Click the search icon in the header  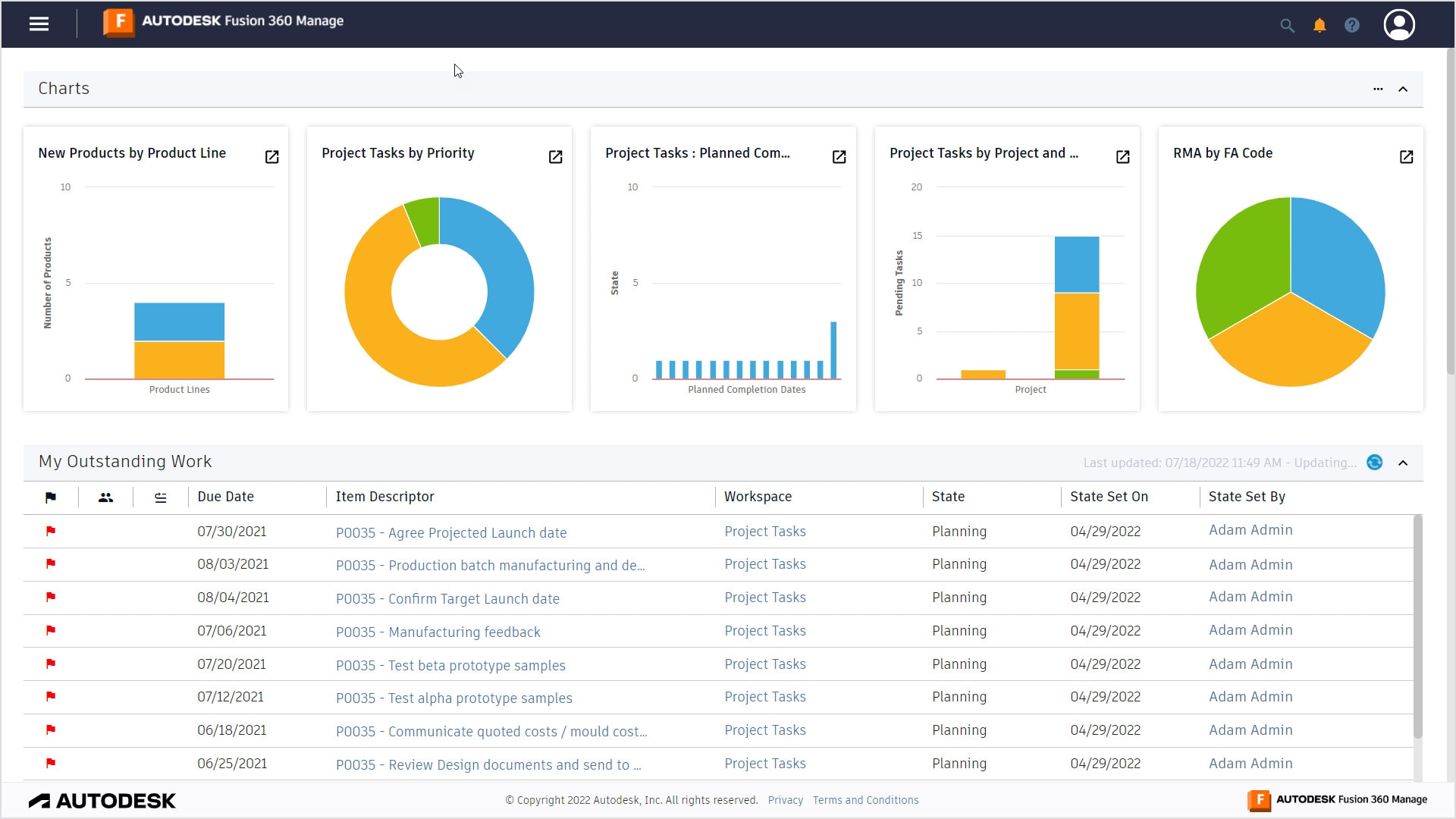pos(1286,25)
